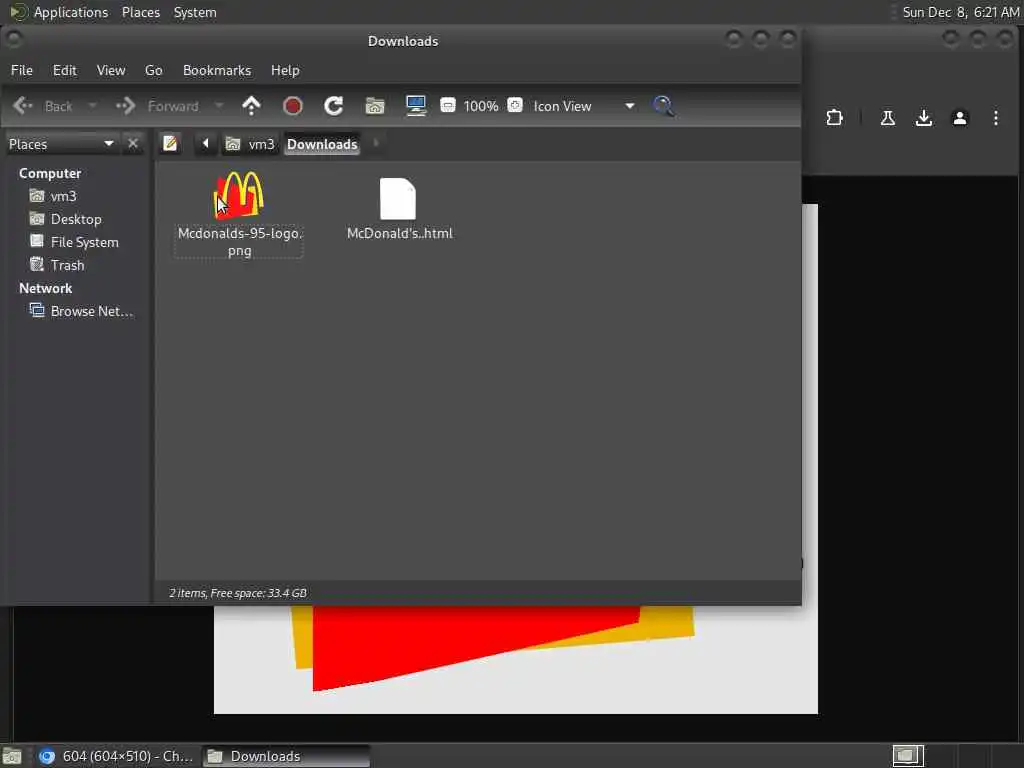Go forward using the Forward button
Image resolution: width=1024 pixels, height=768 pixels.
[x=158, y=106]
